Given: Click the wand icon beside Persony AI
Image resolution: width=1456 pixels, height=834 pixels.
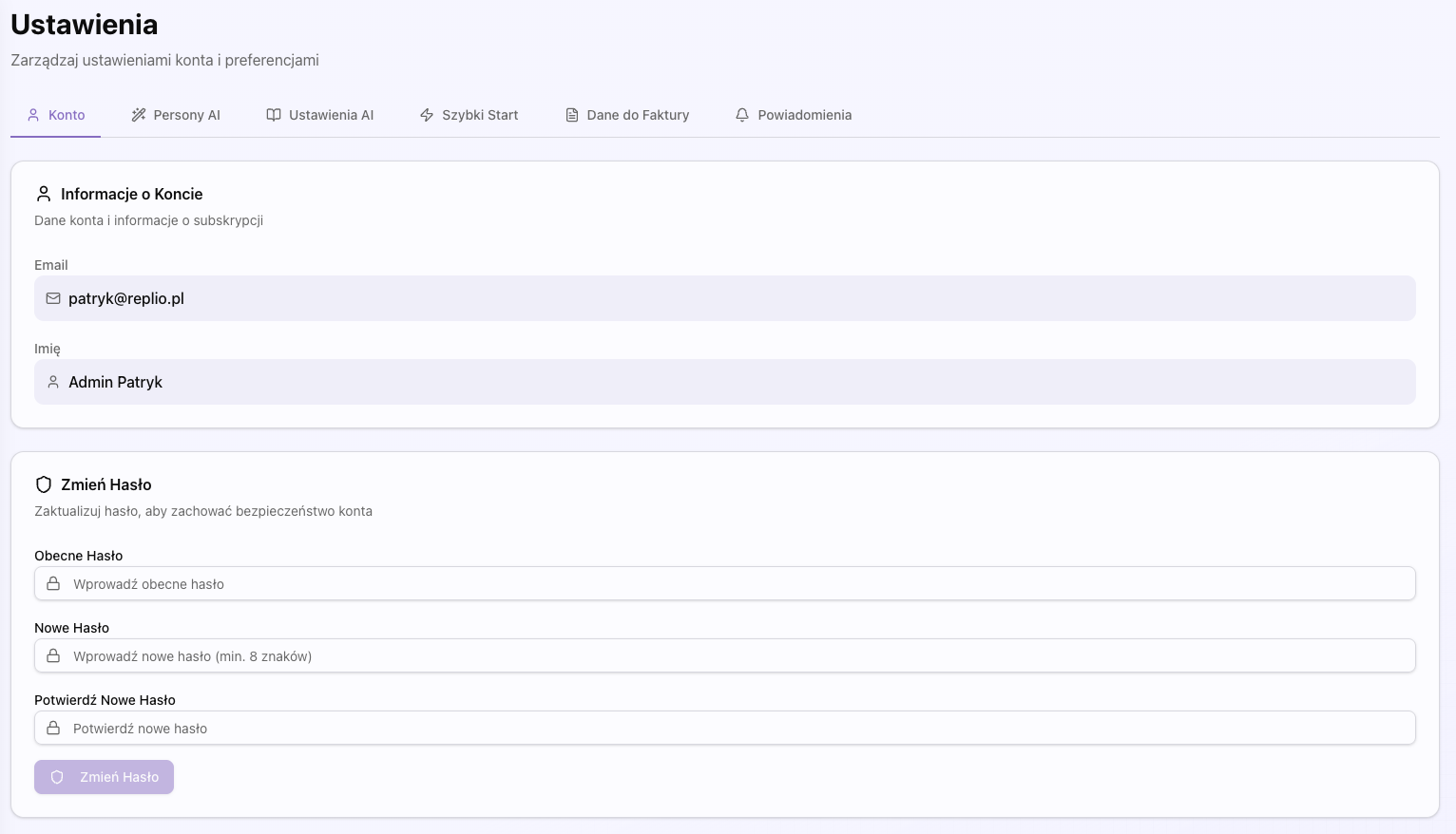Looking at the screenshot, I should 139,115.
